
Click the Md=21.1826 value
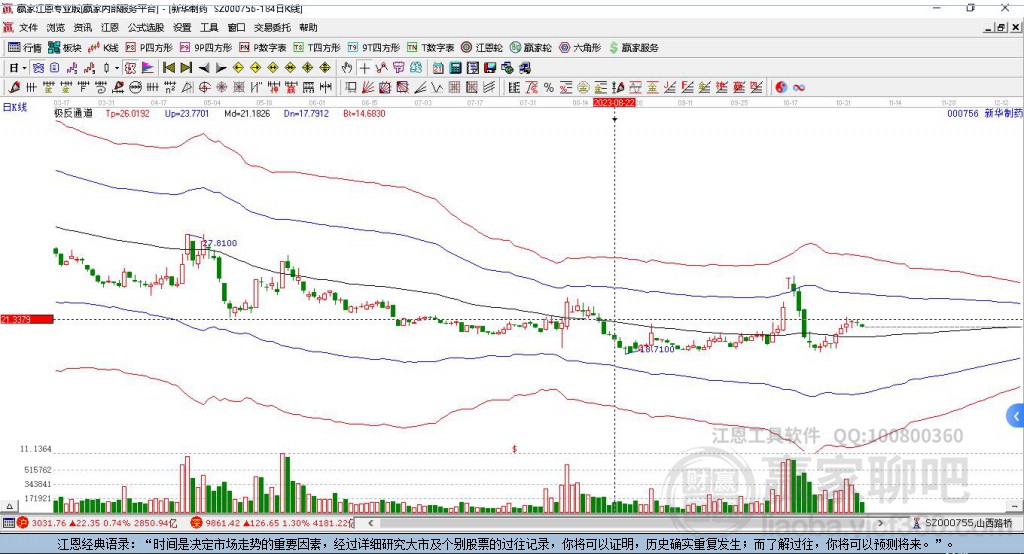[247, 114]
